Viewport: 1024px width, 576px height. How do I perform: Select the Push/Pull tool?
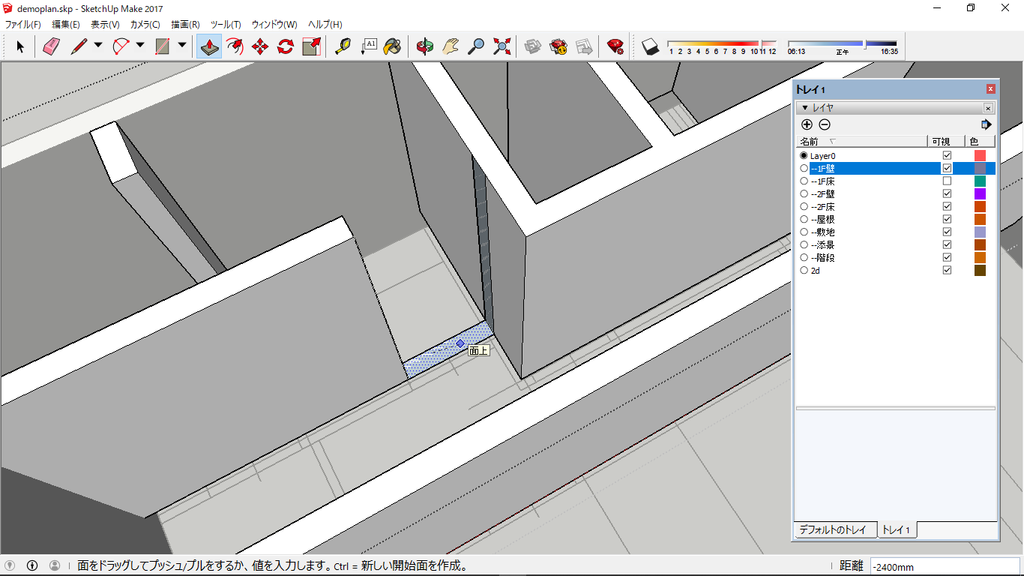pos(209,46)
